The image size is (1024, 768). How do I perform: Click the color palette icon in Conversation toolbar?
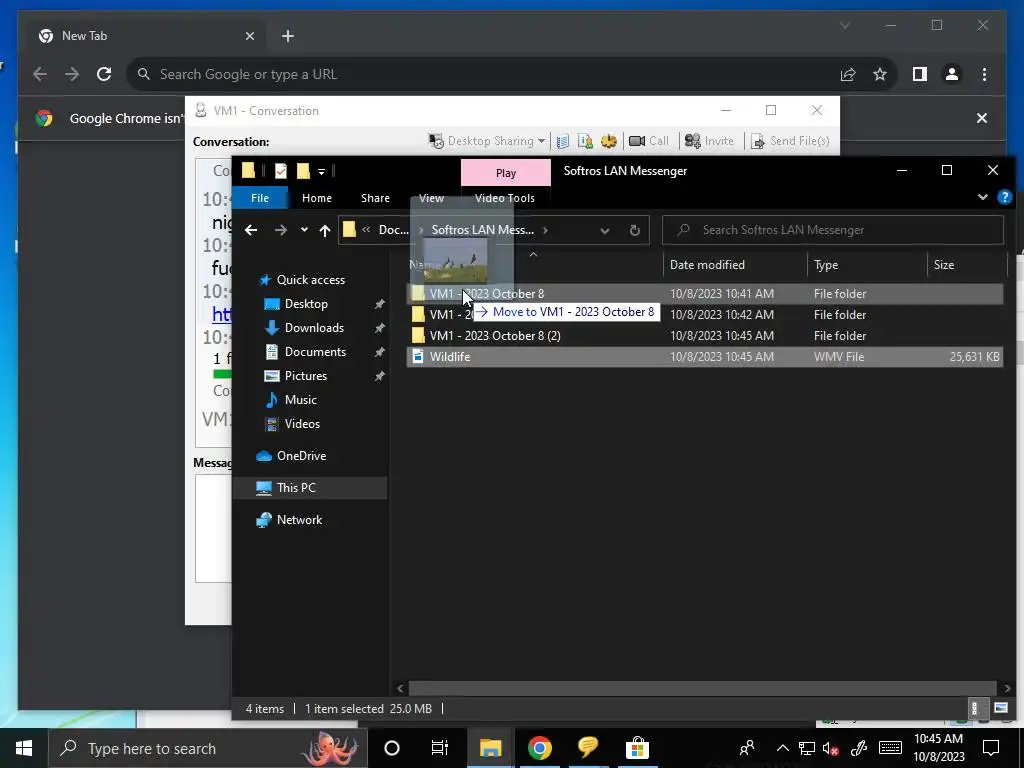[x=609, y=141]
